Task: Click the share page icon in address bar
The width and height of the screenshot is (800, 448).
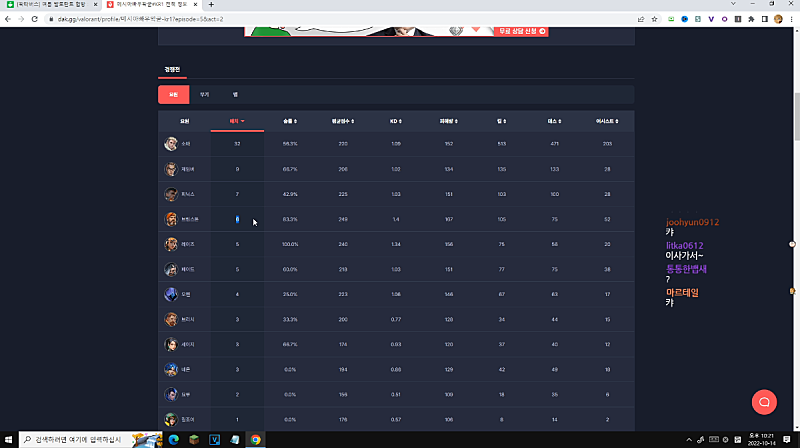Action: 641,19
